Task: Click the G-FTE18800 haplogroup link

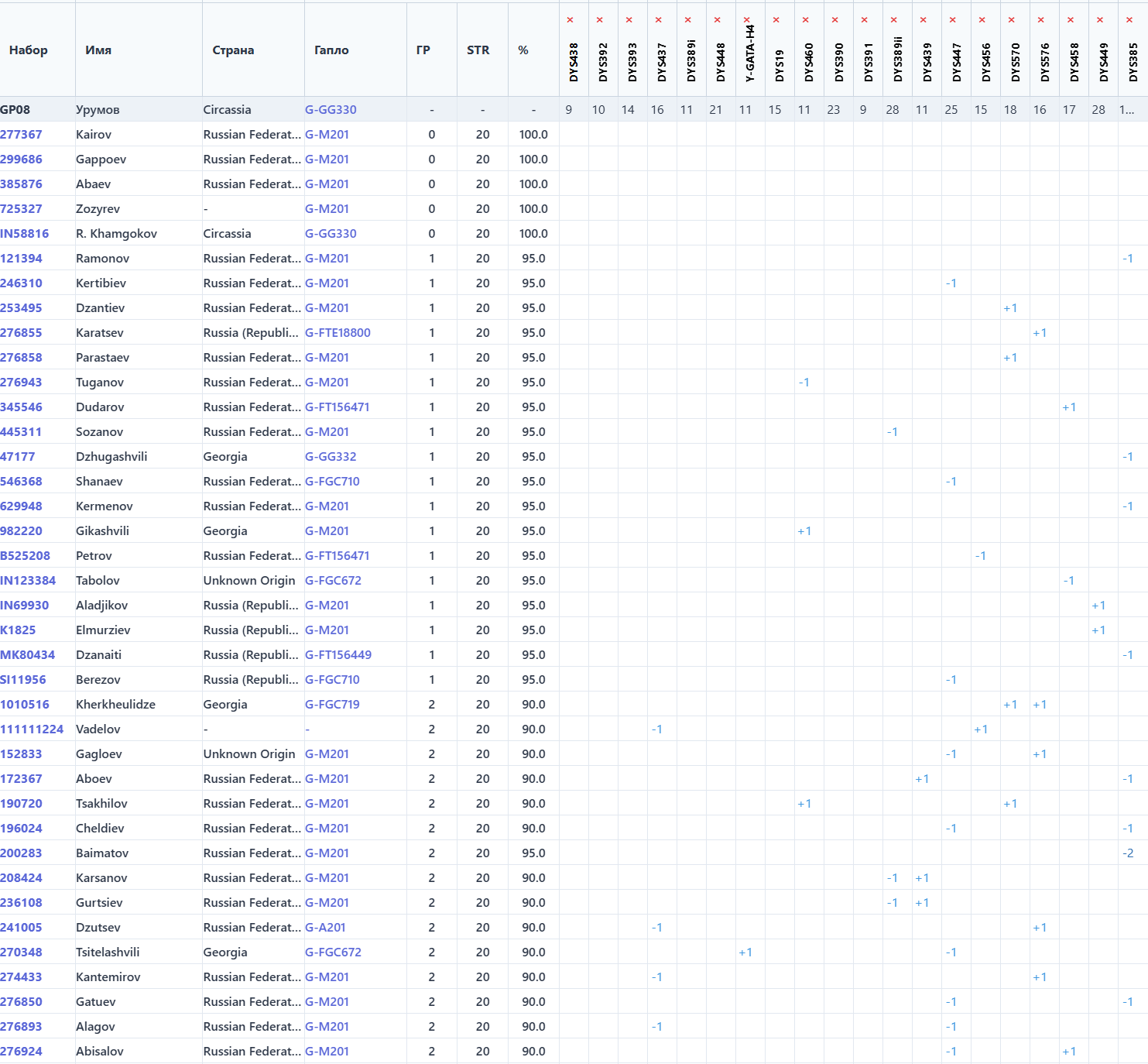Action: tap(338, 333)
